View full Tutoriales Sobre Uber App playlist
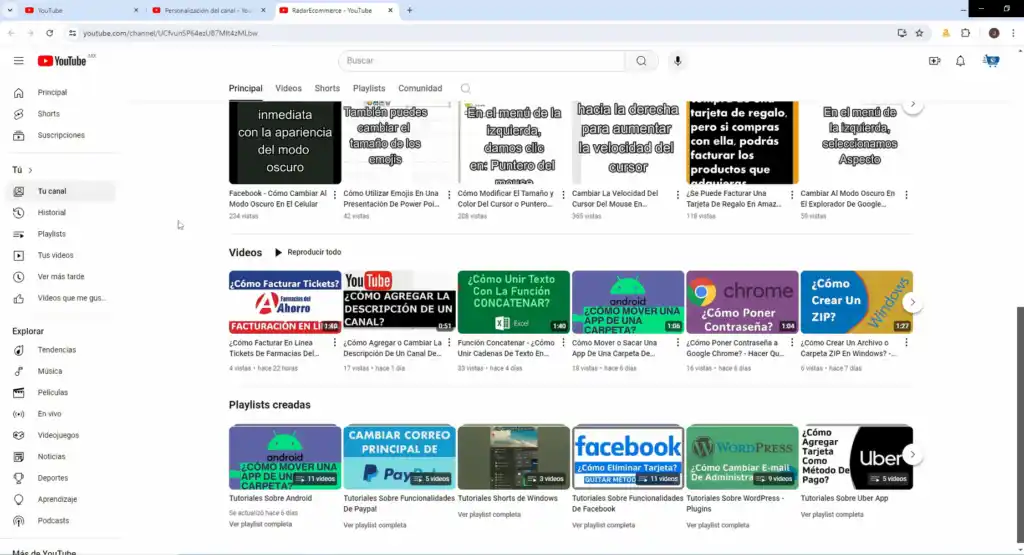1024x555 pixels. pos(832,515)
